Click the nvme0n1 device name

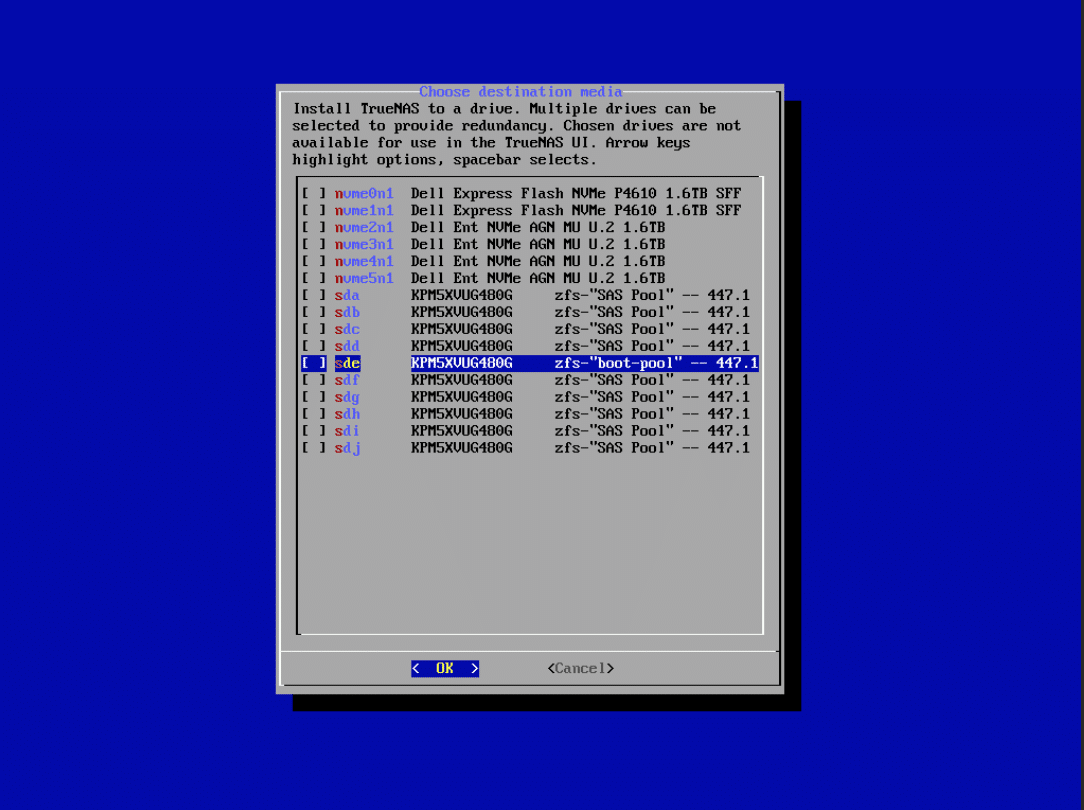(364, 194)
